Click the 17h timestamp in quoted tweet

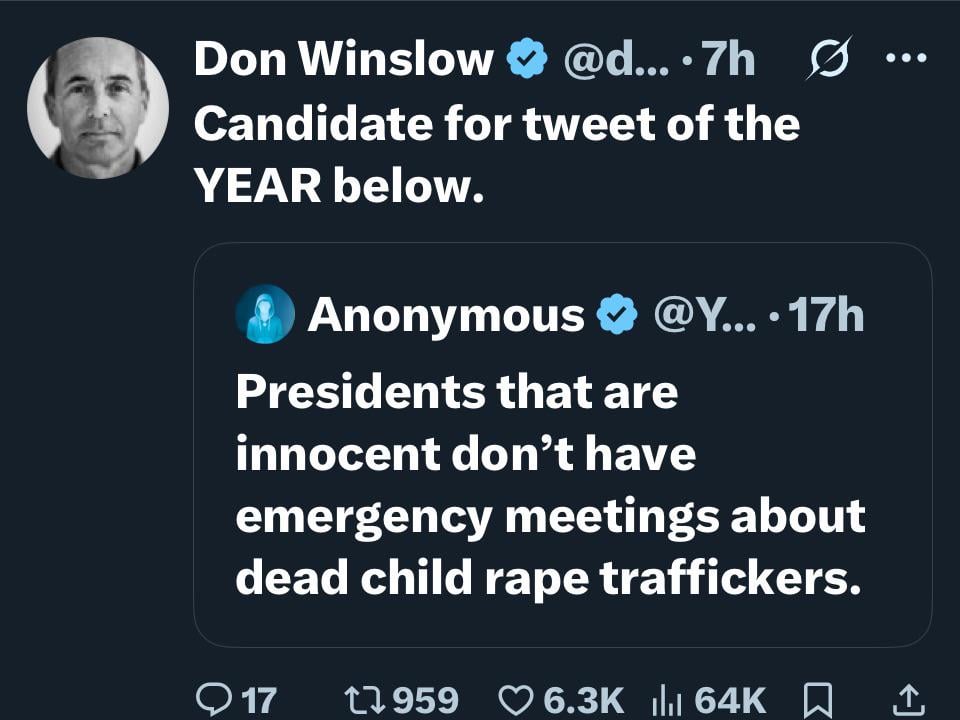826,316
